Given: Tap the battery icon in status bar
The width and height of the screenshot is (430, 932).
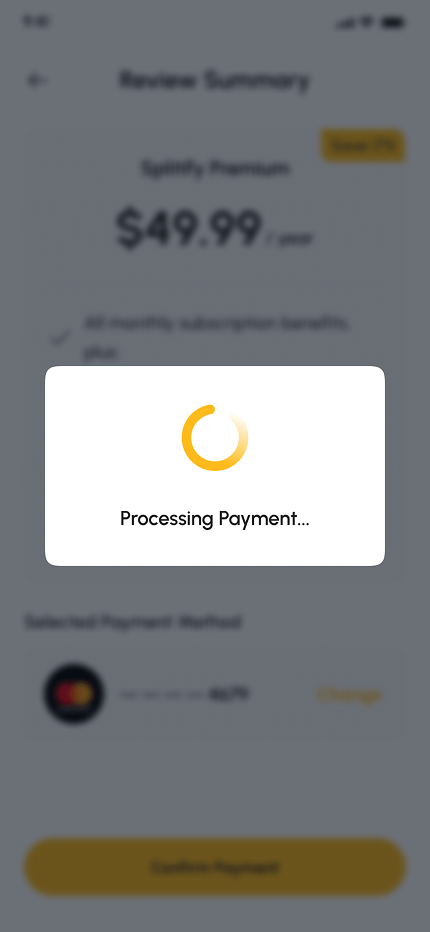Looking at the screenshot, I should click(x=393, y=23).
